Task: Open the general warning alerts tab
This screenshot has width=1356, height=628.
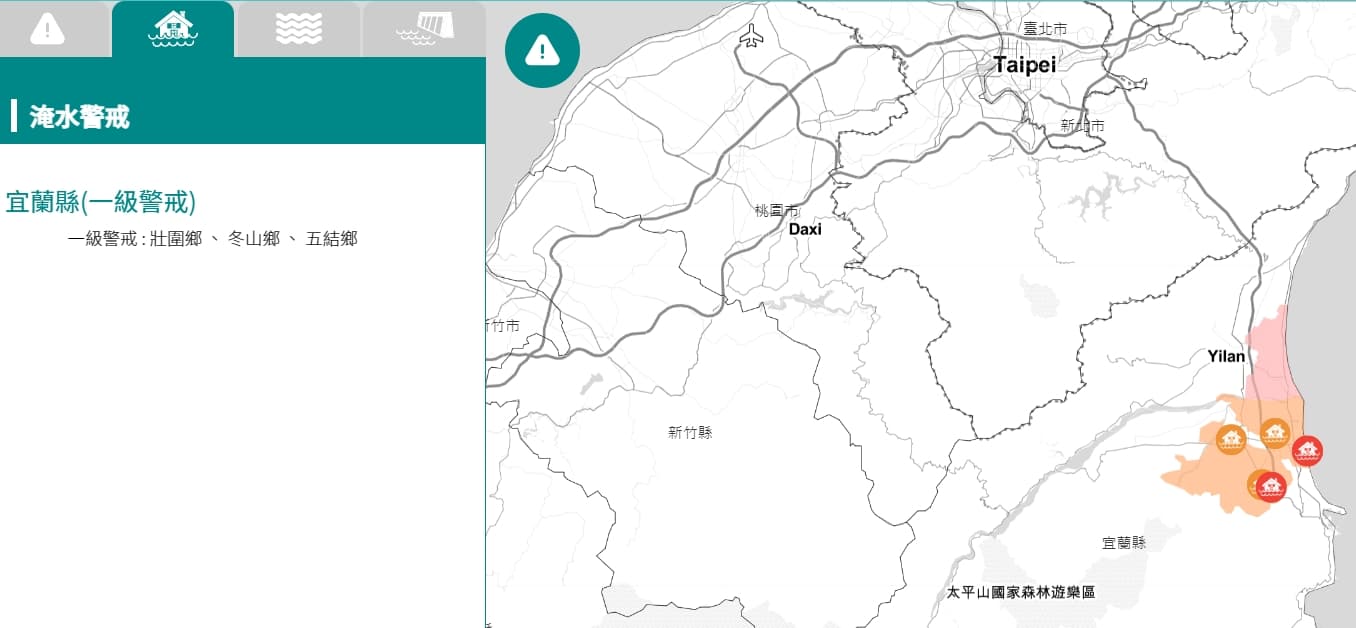Action: [48, 29]
